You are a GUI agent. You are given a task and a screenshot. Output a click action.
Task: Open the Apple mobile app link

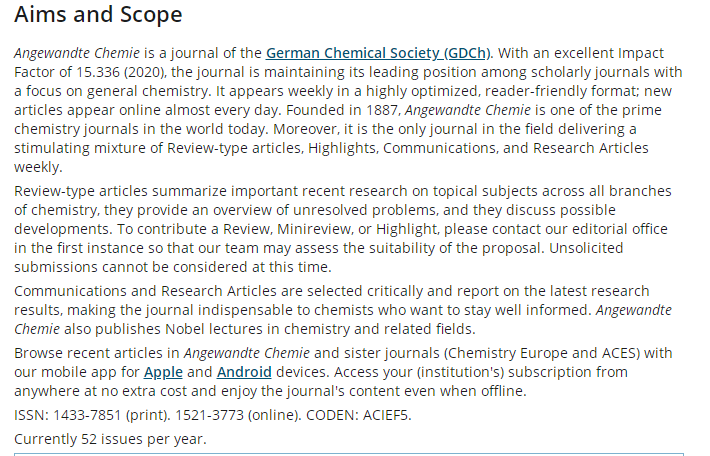tap(163, 372)
